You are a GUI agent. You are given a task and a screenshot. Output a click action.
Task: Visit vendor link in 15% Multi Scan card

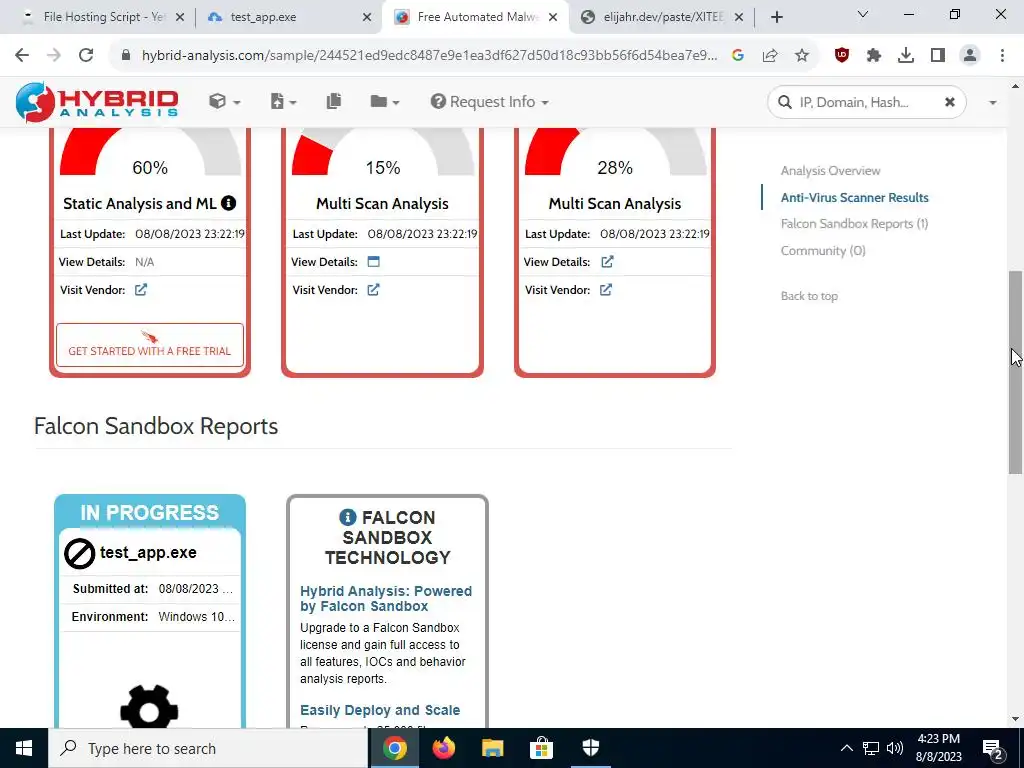click(x=374, y=289)
